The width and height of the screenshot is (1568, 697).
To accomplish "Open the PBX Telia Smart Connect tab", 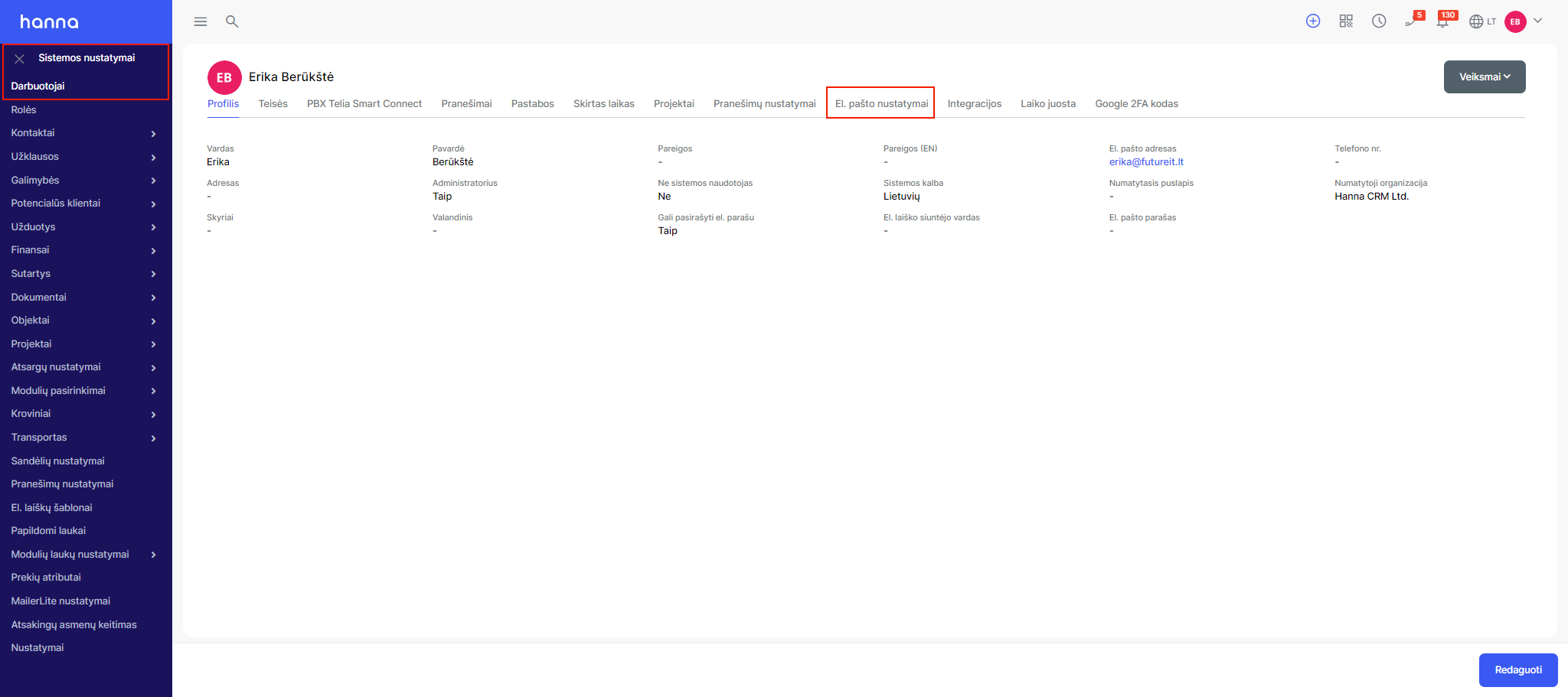I will pos(364,103).
